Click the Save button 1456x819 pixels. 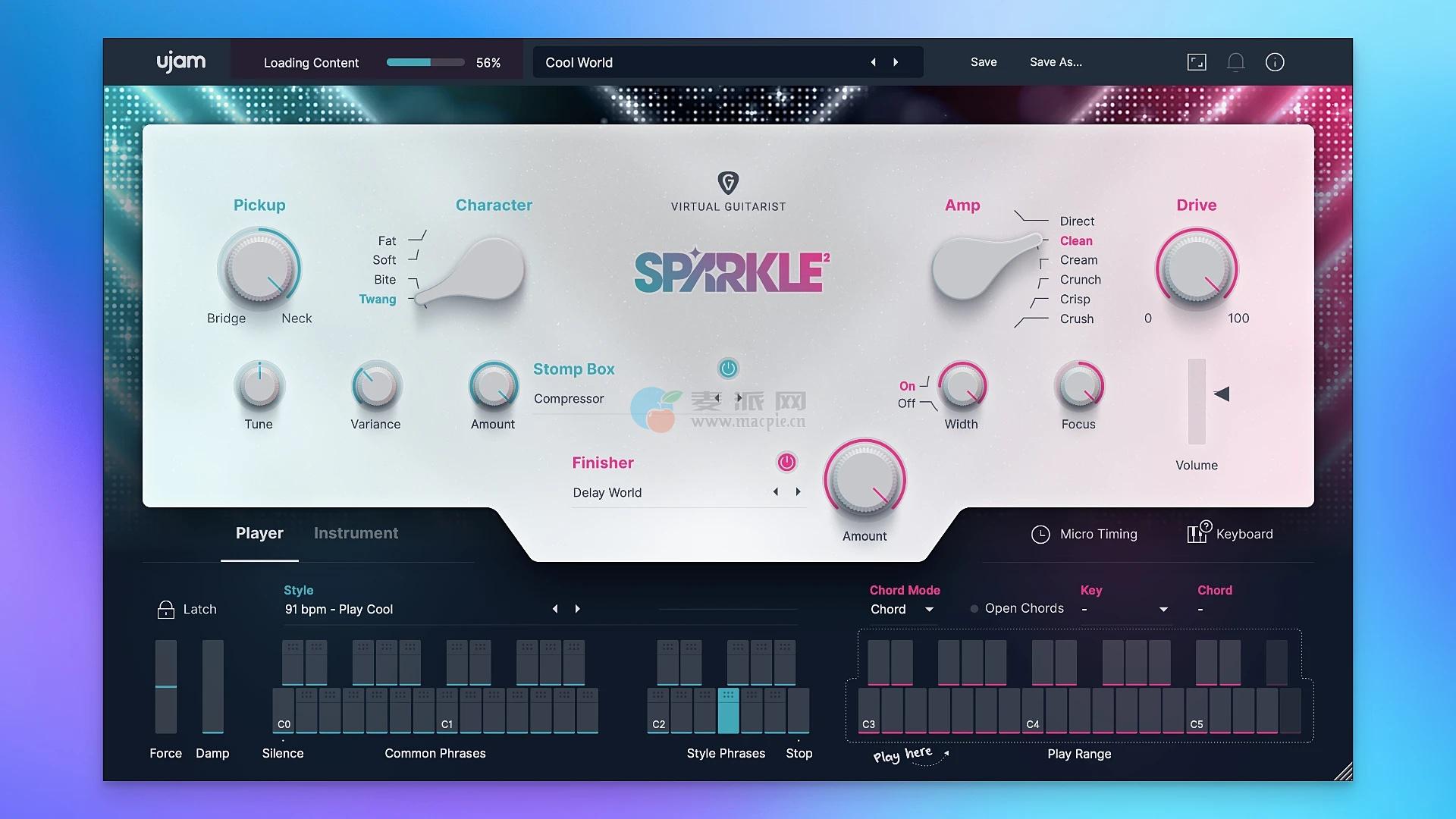pos(984,62)
